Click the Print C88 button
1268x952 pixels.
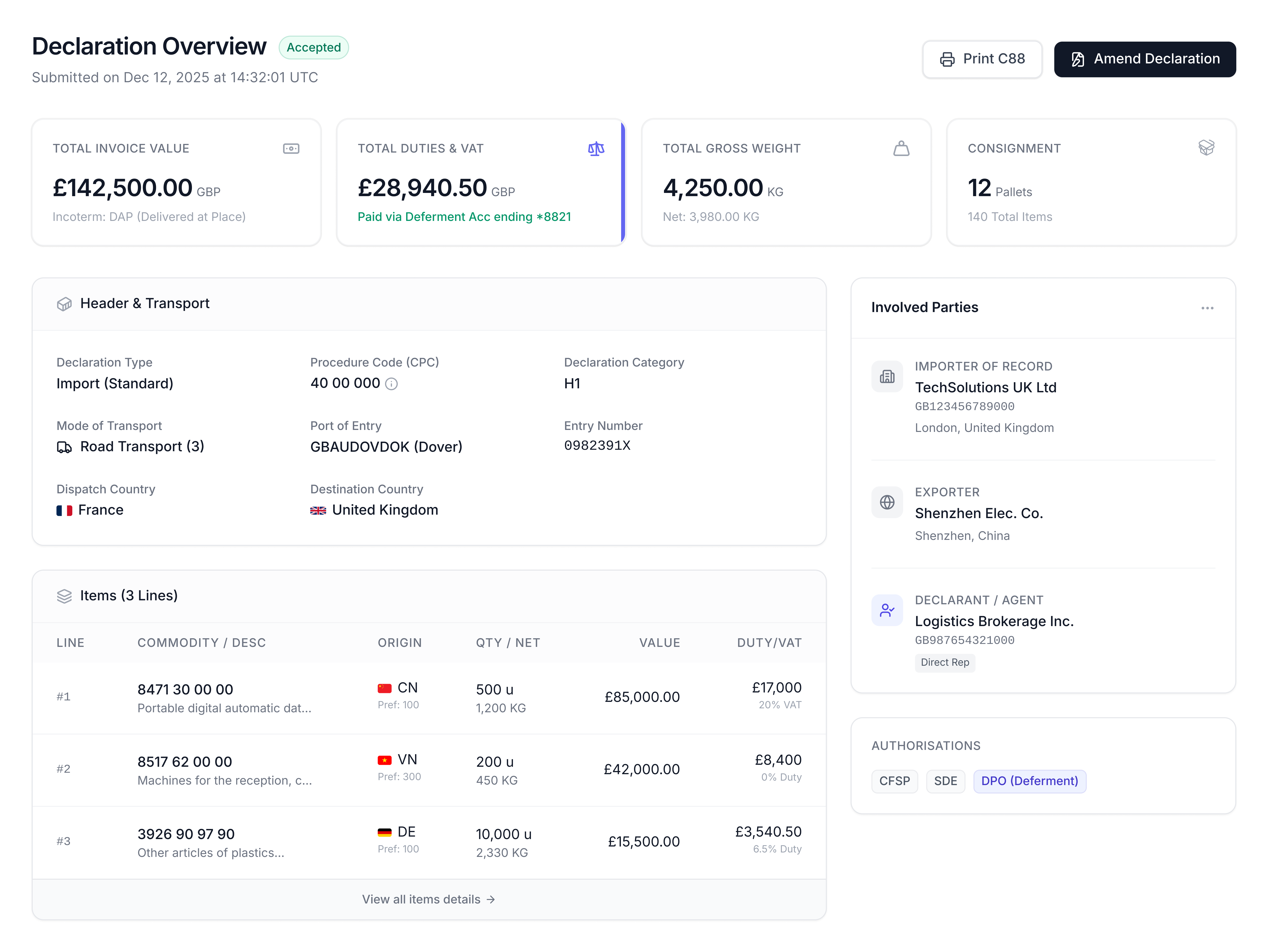[982, 59]
